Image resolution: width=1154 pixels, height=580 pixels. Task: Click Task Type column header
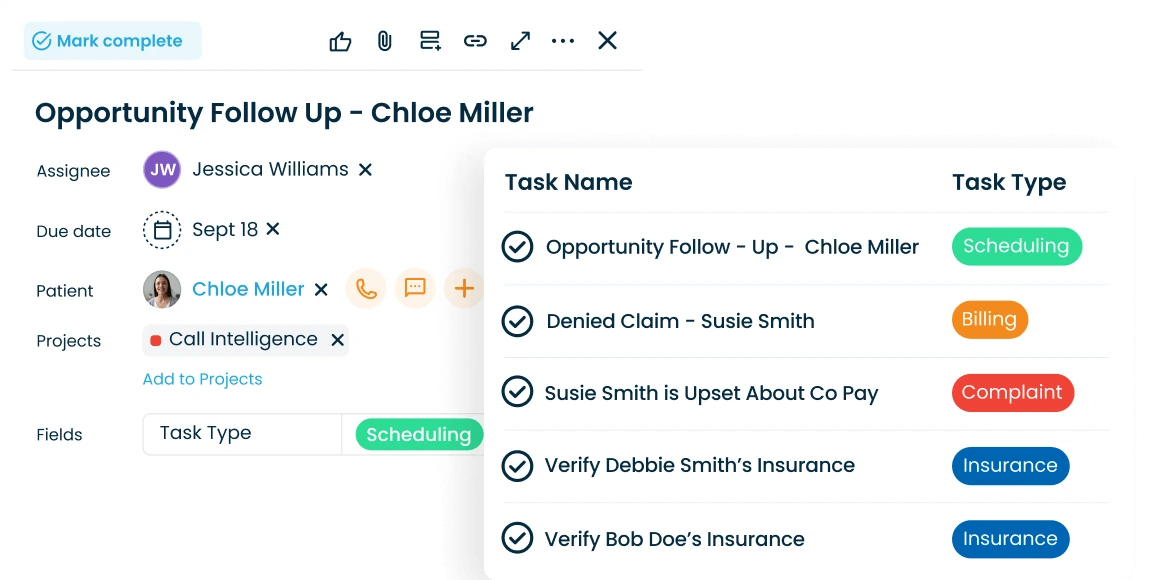pyautogui.click(x=1008, y=183)
